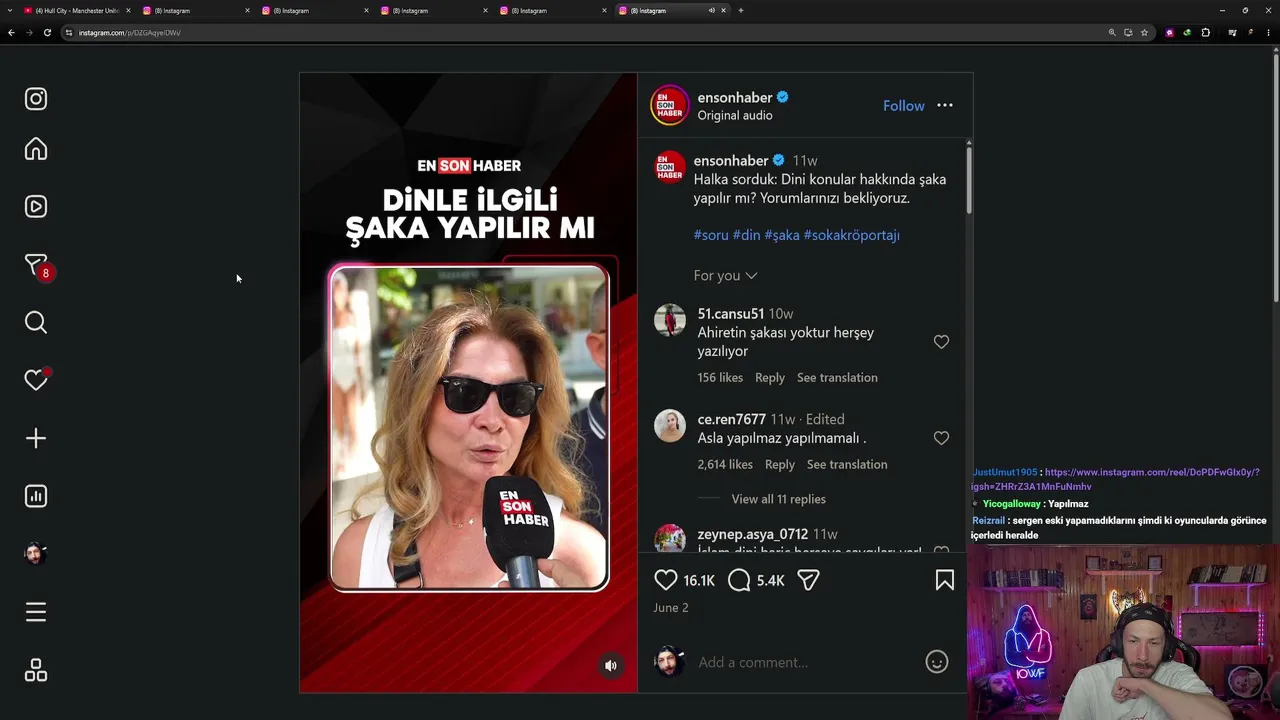This screenshot has width=1280, height=720.
Task: Click the browser page vertical scrollbar
Action: click(1276, 180)
